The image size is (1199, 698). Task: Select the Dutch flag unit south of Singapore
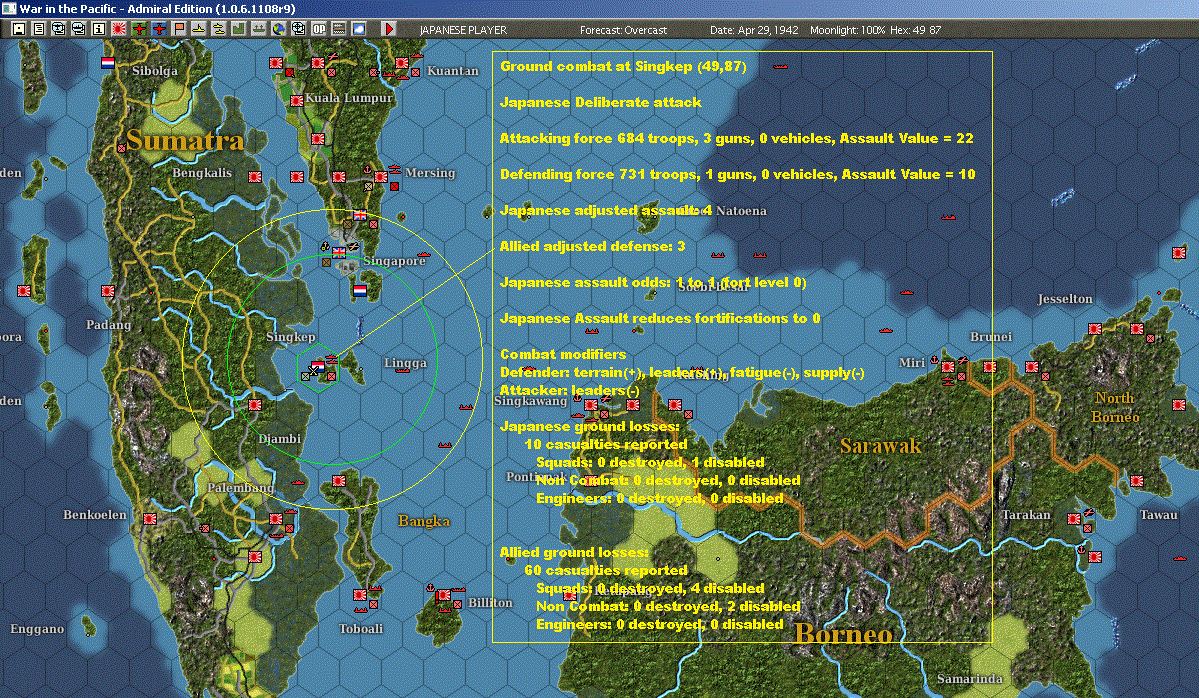[359, 291]
